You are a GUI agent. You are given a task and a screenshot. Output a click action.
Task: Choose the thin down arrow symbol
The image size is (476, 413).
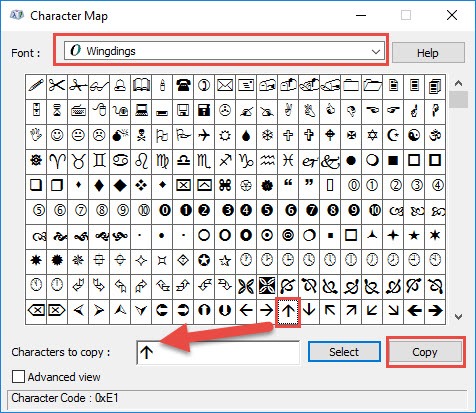pos(309,311)
